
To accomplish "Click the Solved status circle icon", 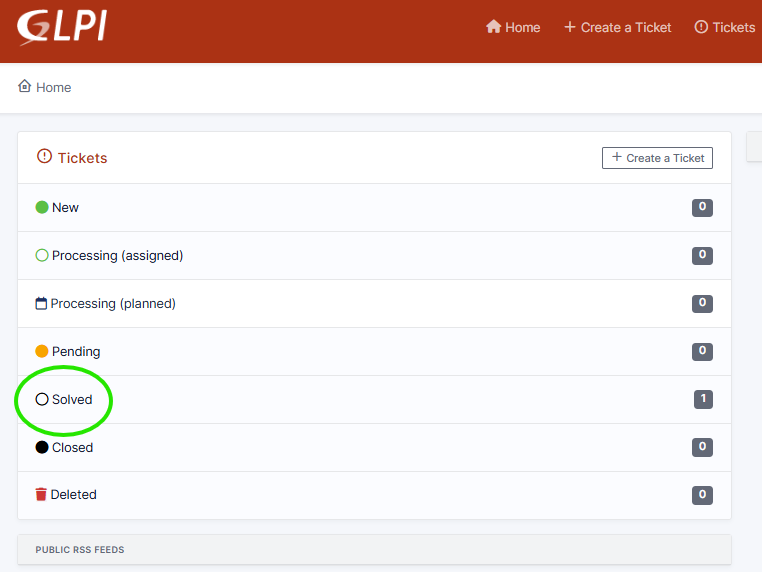I will (x=42, y=400).
